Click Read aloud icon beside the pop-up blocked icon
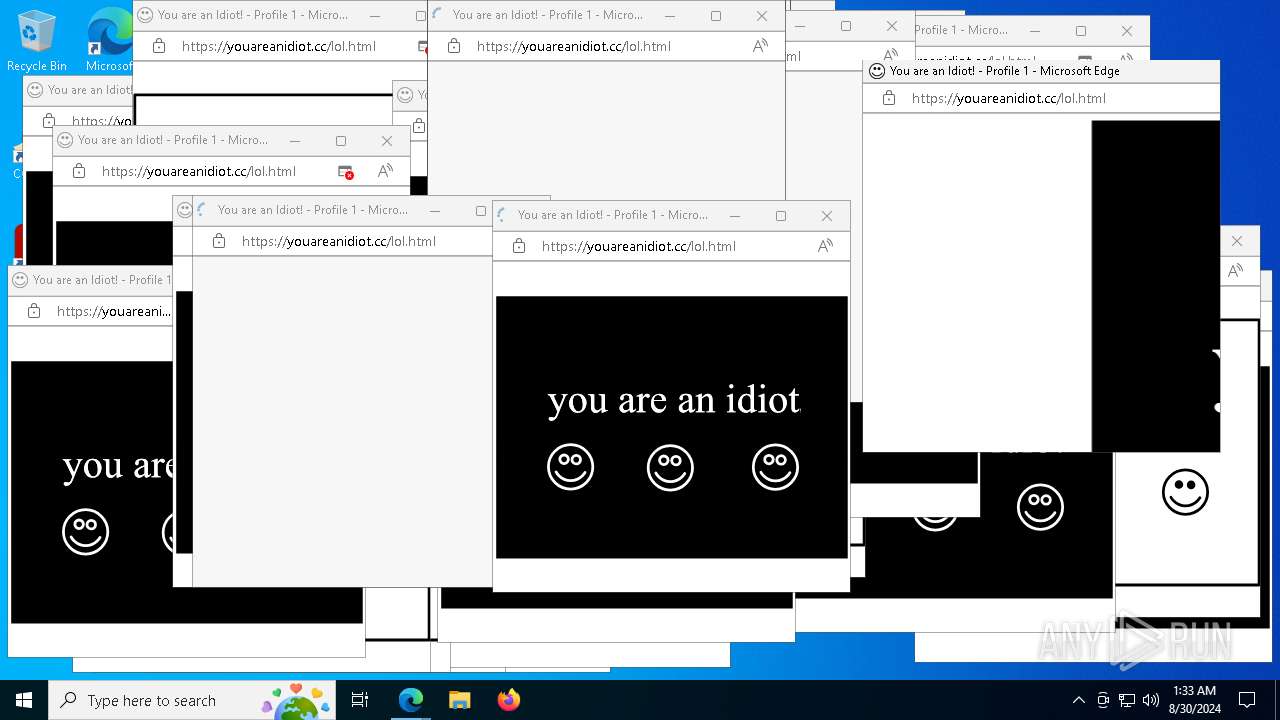 [x=385, y=172]
